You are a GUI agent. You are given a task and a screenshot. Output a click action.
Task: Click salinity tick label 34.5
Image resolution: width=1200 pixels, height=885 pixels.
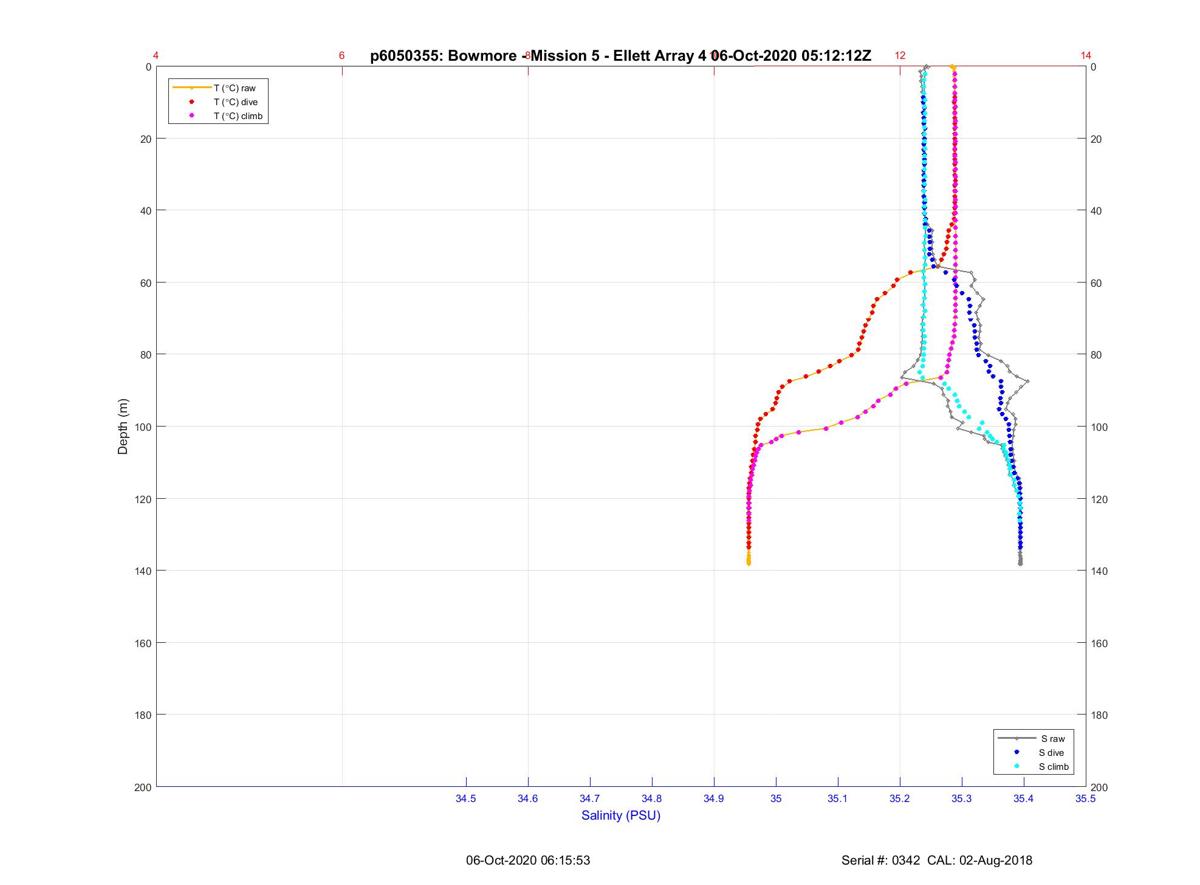(466, 798)
